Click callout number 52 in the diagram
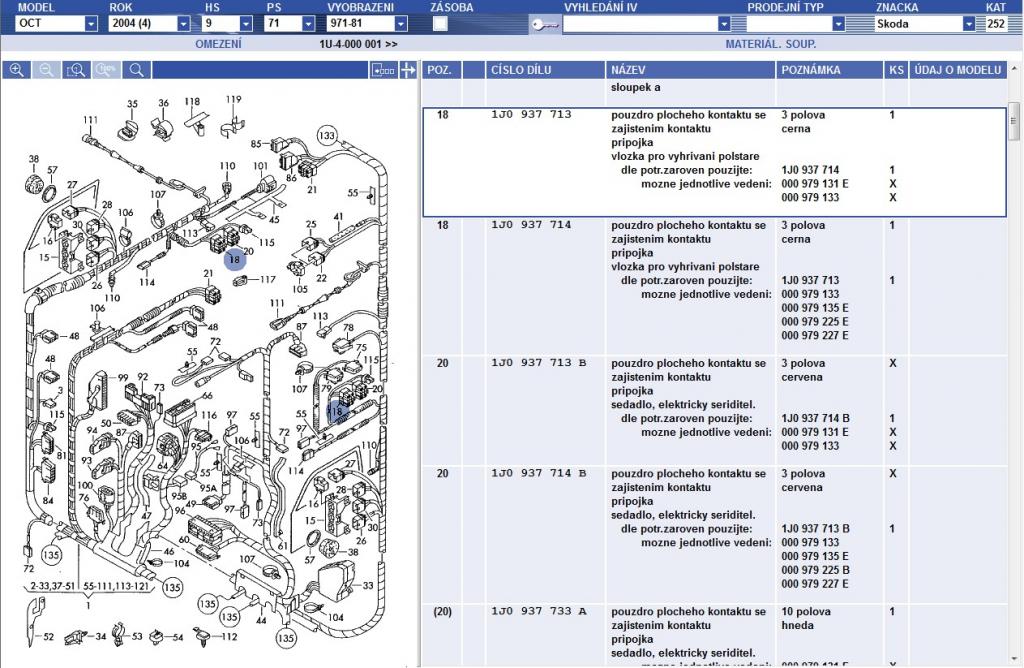Screen dimensions: 1024x668 [48, 636]
